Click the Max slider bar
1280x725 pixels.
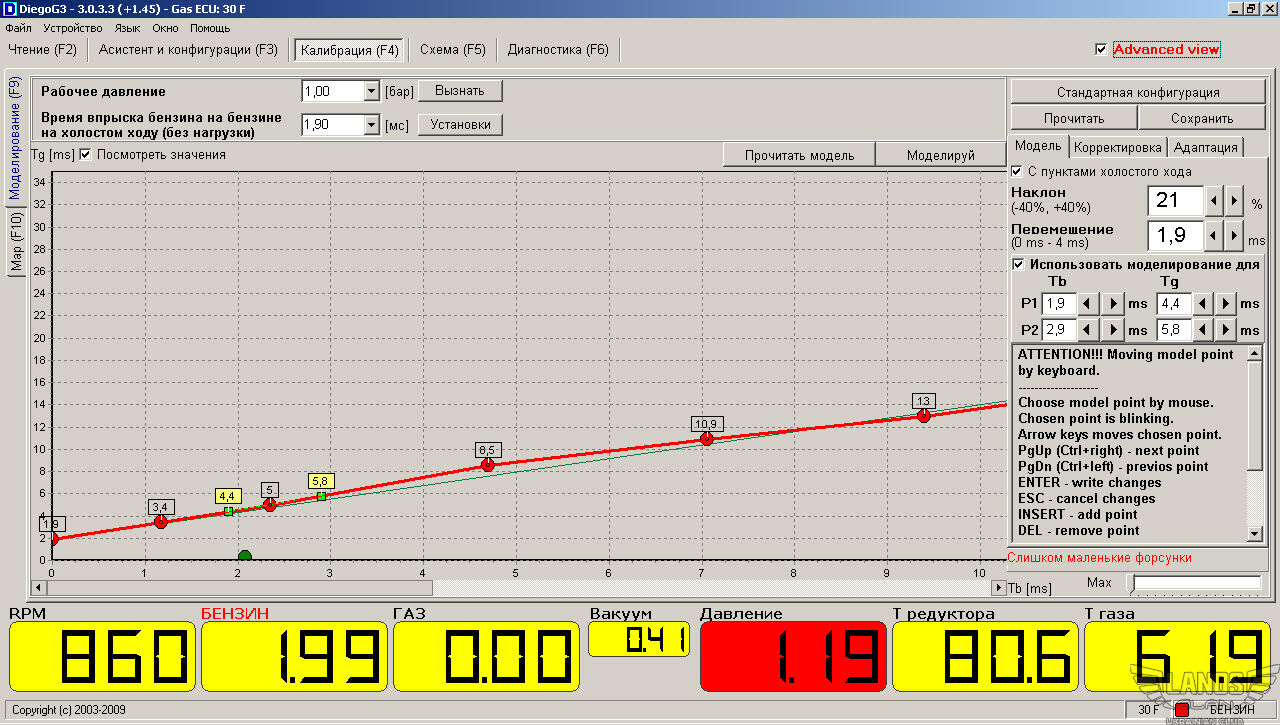click(x=1196, y=582)
